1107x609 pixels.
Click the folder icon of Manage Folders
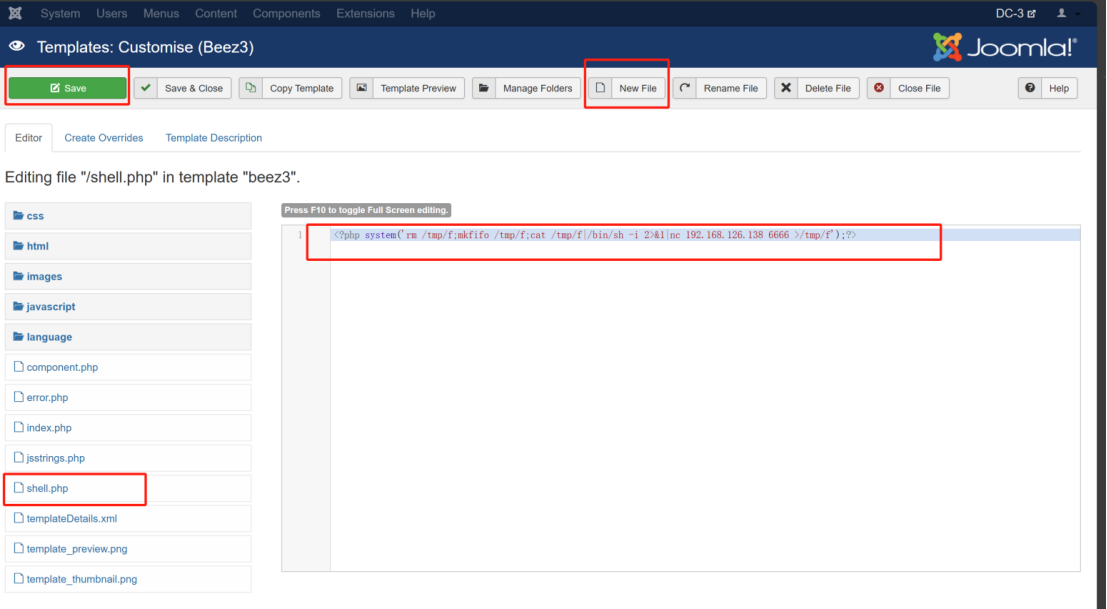484,88
